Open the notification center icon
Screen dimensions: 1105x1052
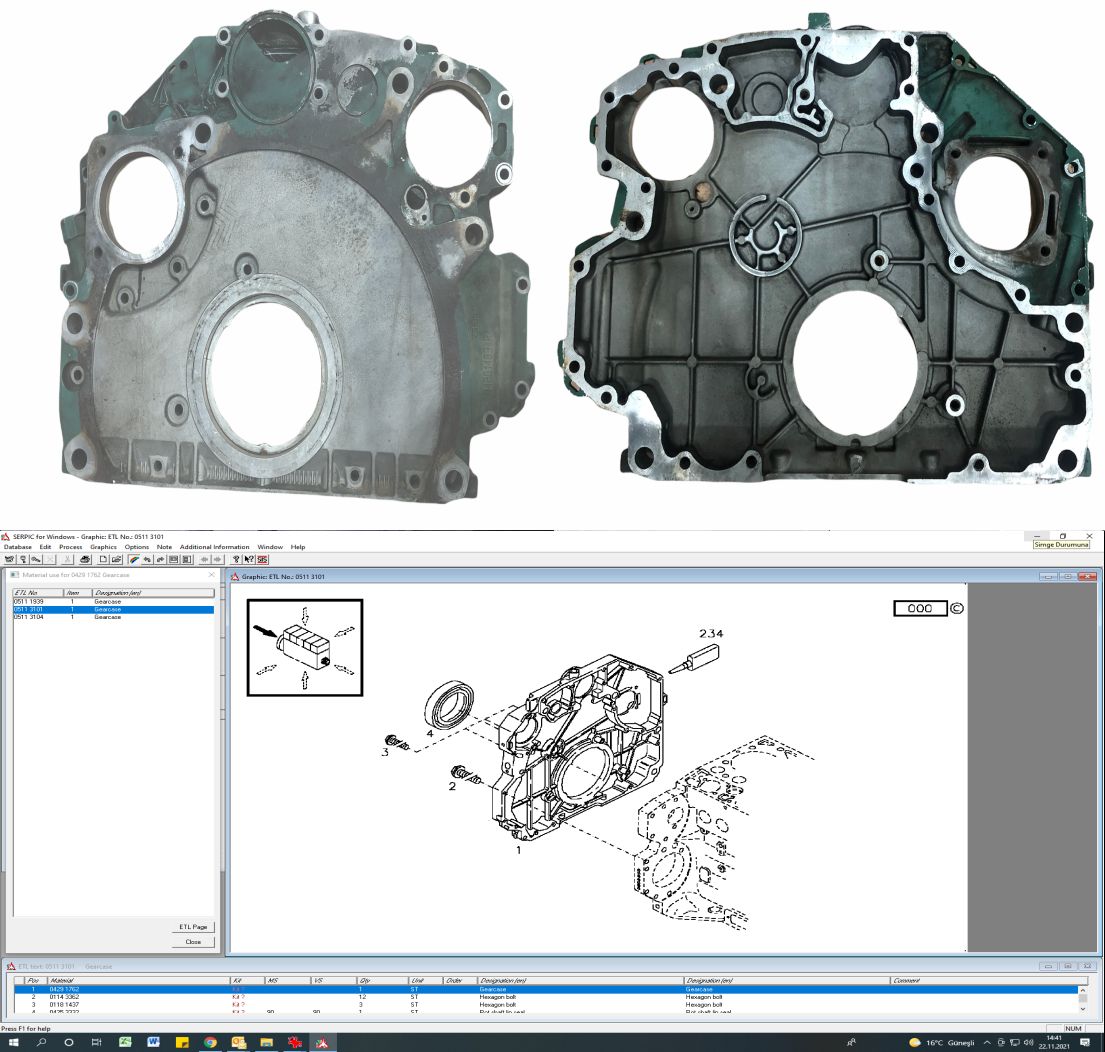click(1085, 1042)
